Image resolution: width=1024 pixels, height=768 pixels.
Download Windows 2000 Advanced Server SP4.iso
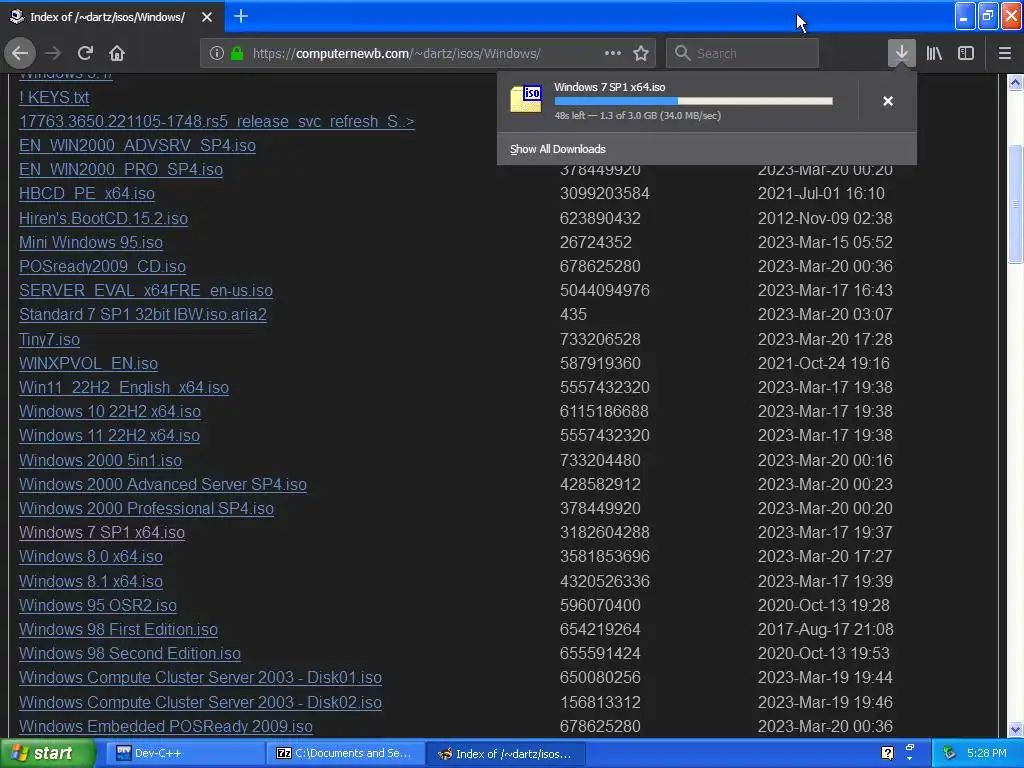pos(163,485)
